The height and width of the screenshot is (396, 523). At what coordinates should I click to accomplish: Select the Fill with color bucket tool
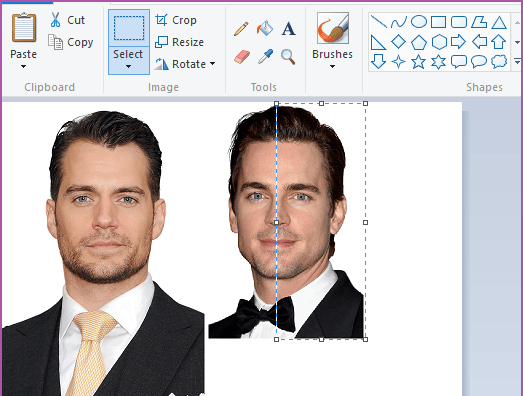coord(265,28)
